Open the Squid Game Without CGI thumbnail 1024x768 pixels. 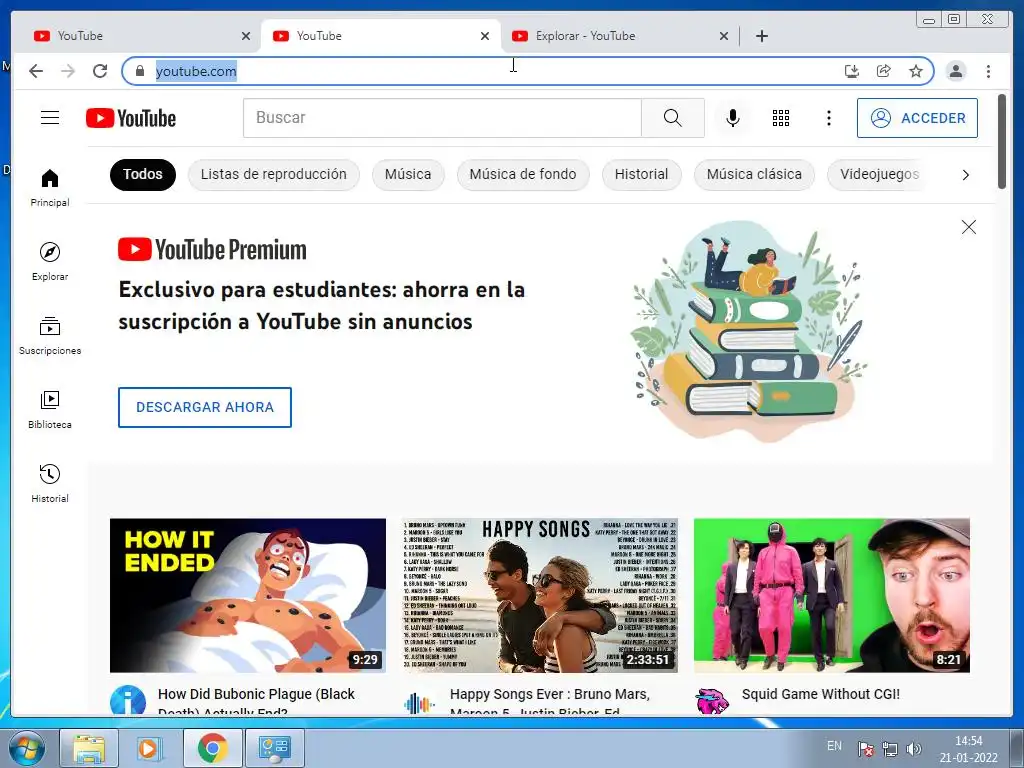831,595
